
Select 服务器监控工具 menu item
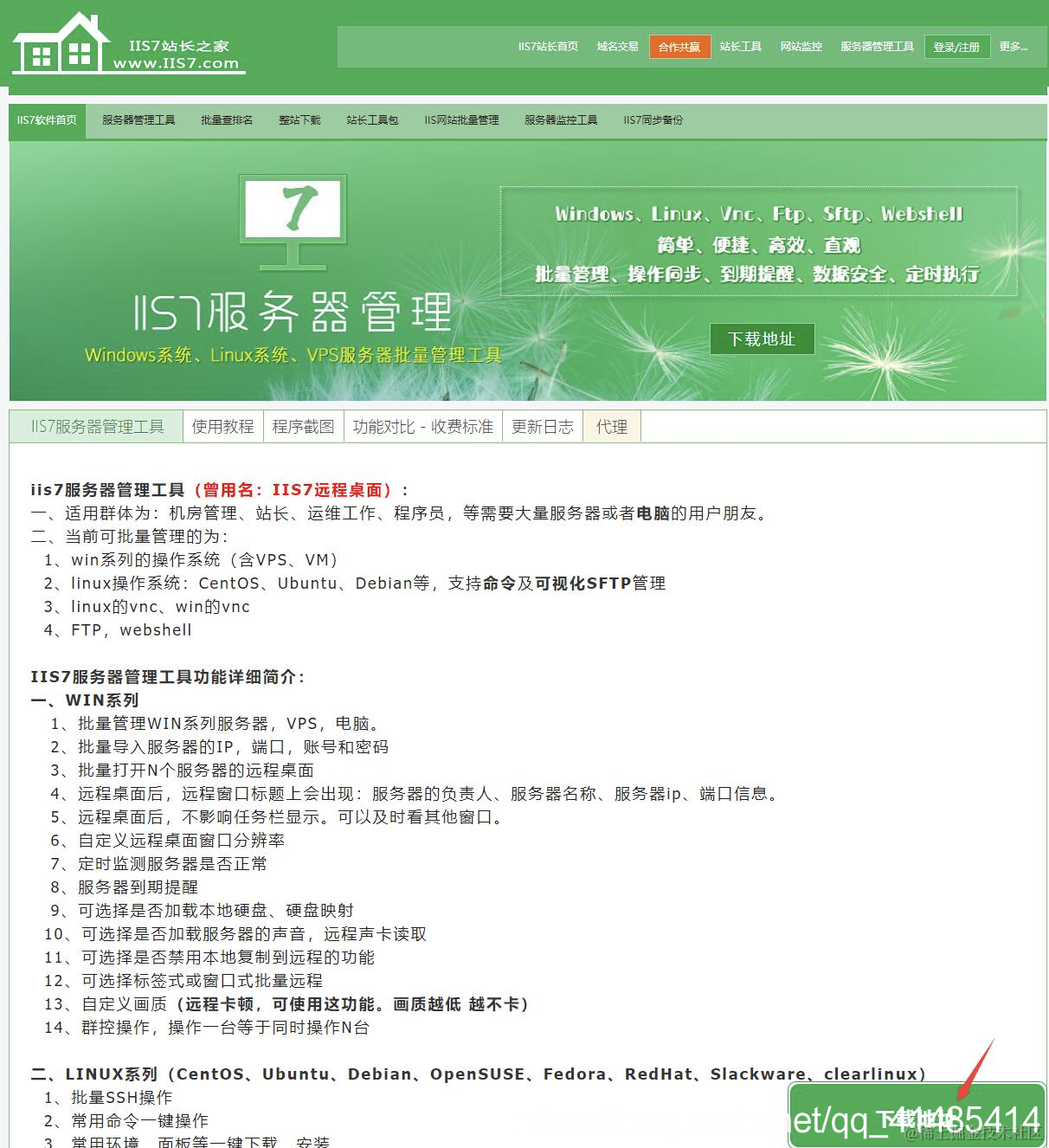point(561,120)
